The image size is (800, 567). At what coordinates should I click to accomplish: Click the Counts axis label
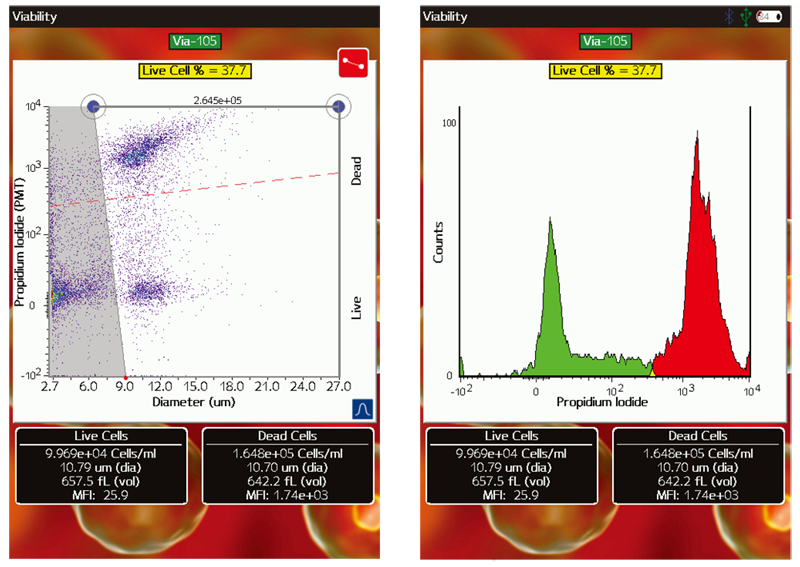(438, 242)
